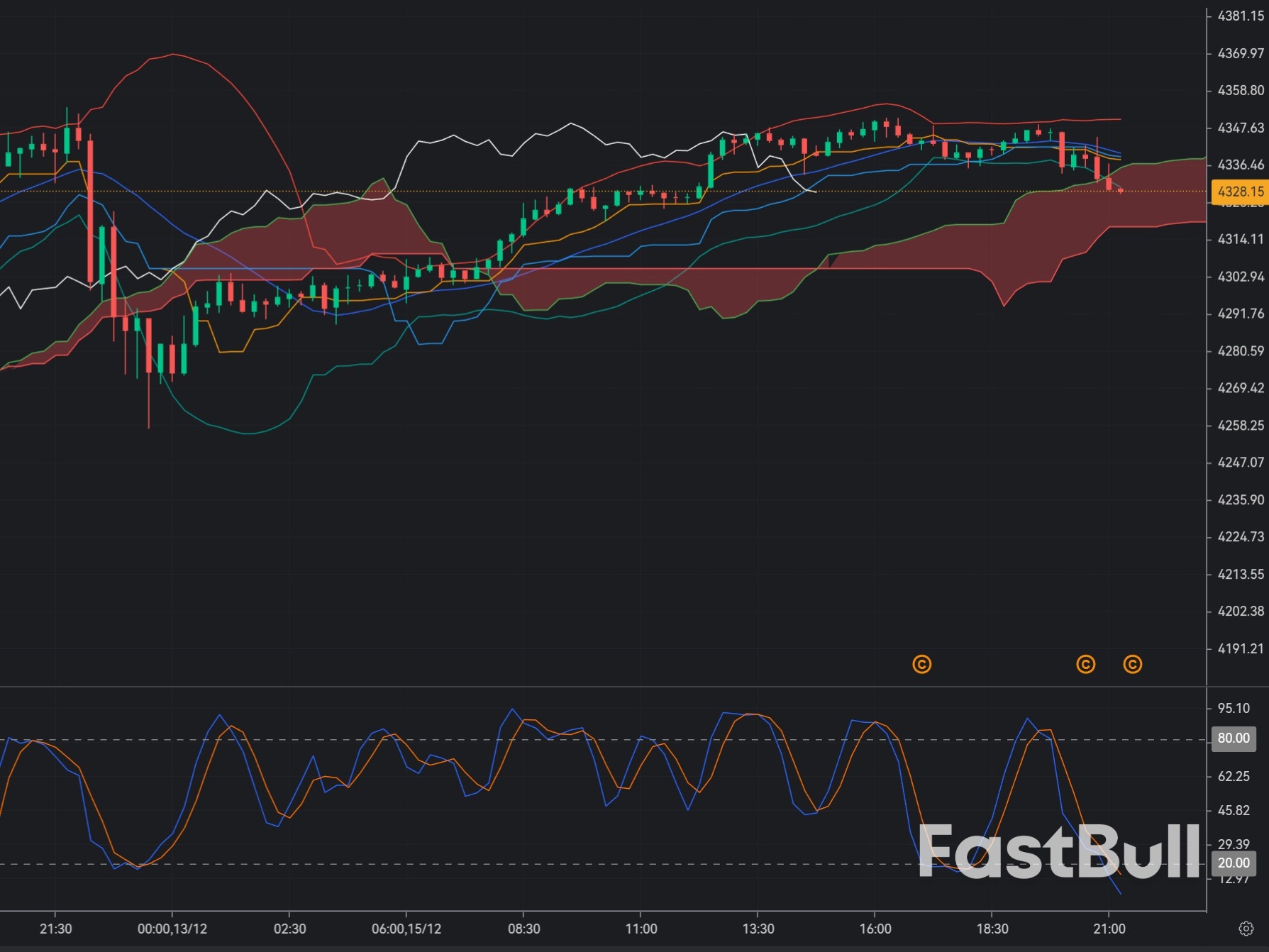Click the 20.00 oversold level label
This screenshot has width=1269, height=952.
1234,863
